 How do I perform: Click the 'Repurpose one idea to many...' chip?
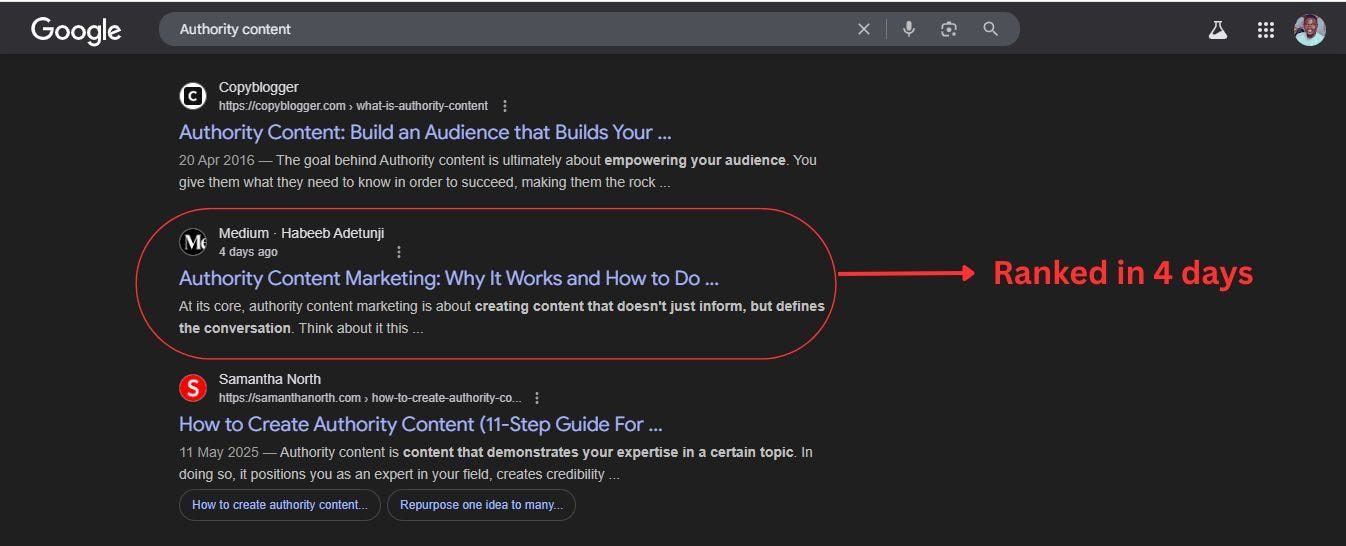pos(481,505)
